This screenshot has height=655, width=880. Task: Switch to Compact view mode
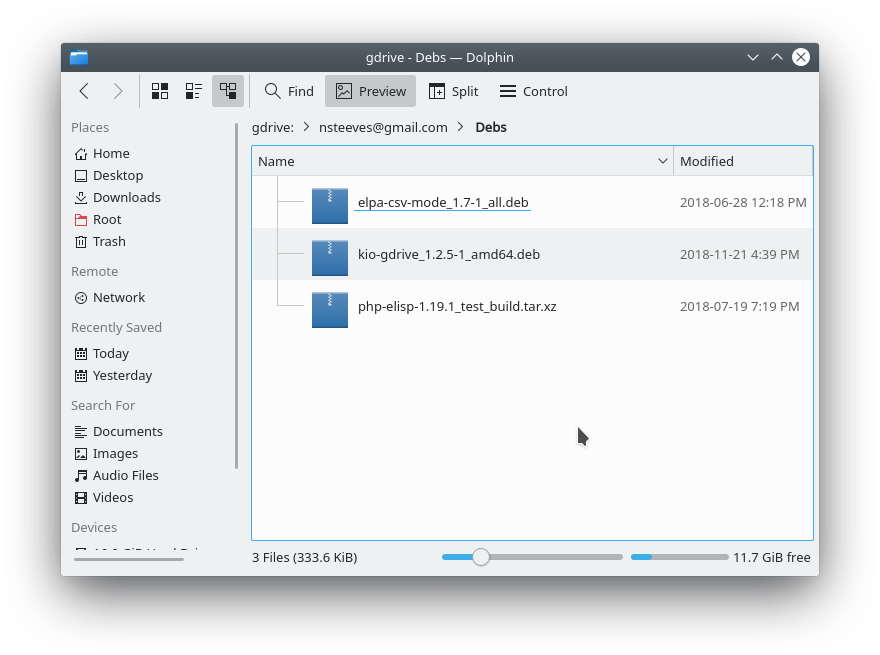click(x=194, y=91)
